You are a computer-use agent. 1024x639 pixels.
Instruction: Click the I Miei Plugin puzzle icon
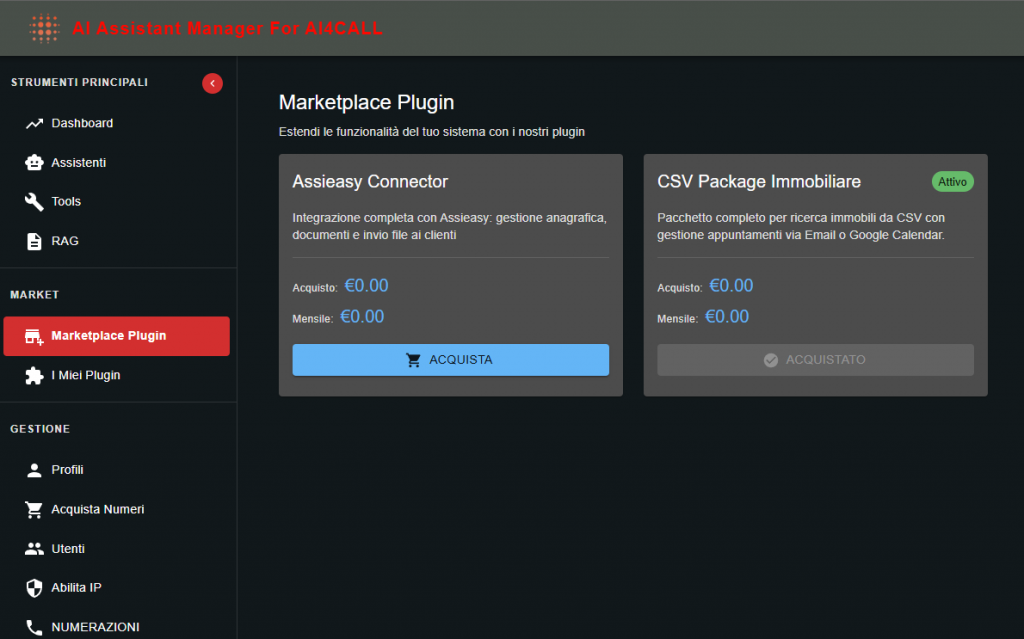tap(34, 376)
